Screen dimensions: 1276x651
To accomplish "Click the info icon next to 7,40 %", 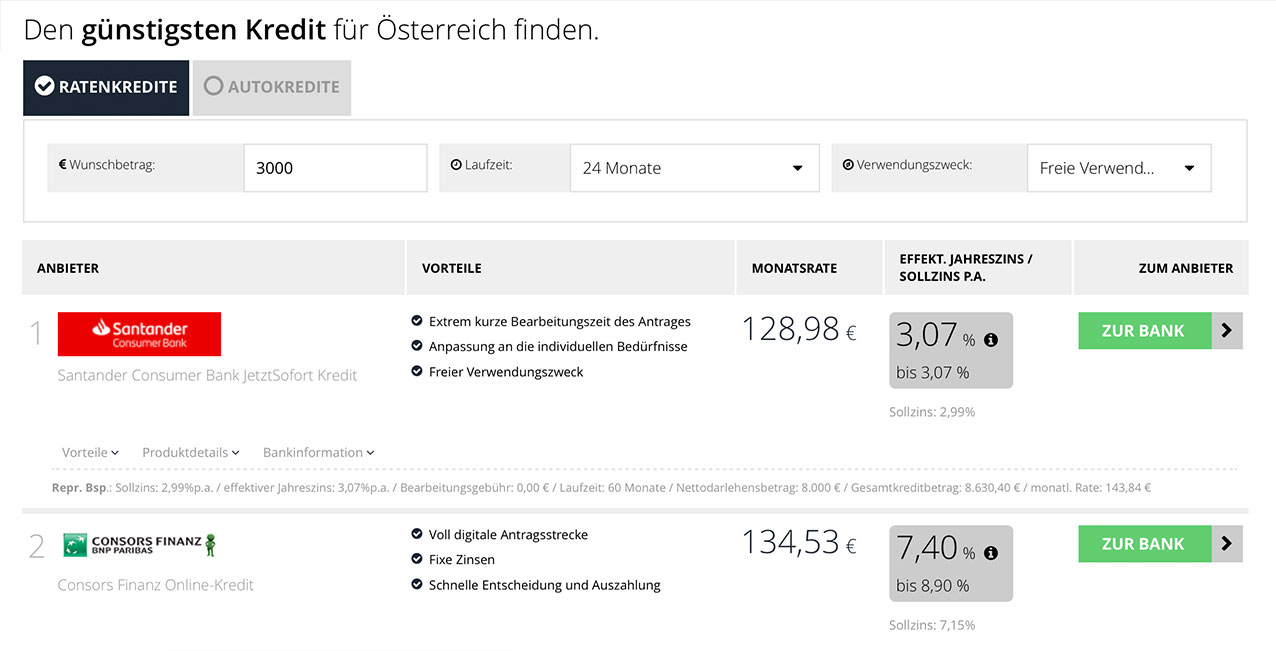I will click(991, 553).
